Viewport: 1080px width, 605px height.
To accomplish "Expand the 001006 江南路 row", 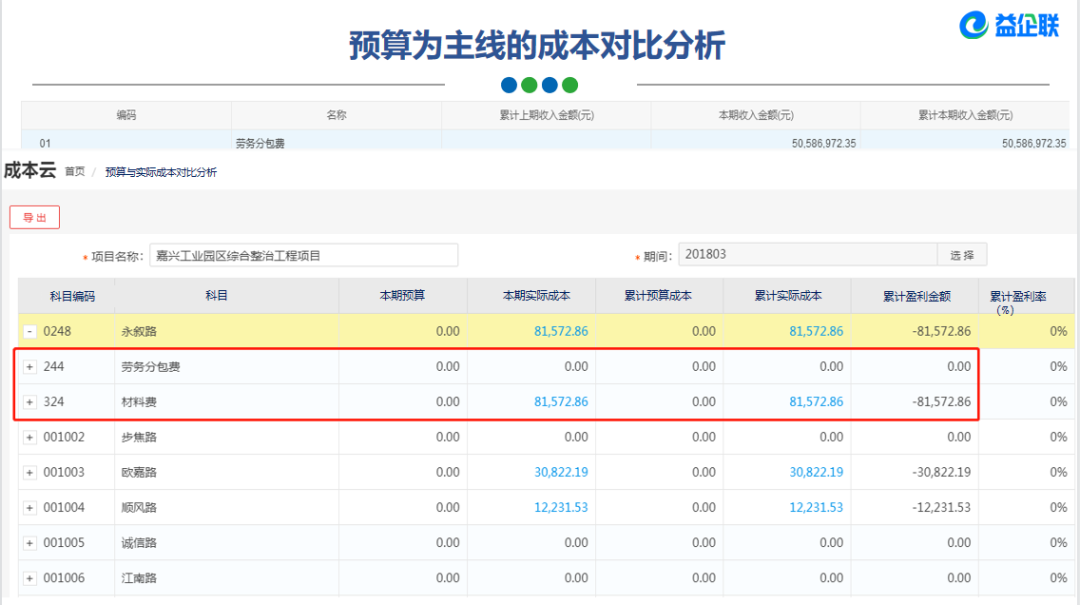I will pyautogui.click(x=30, y=578).
